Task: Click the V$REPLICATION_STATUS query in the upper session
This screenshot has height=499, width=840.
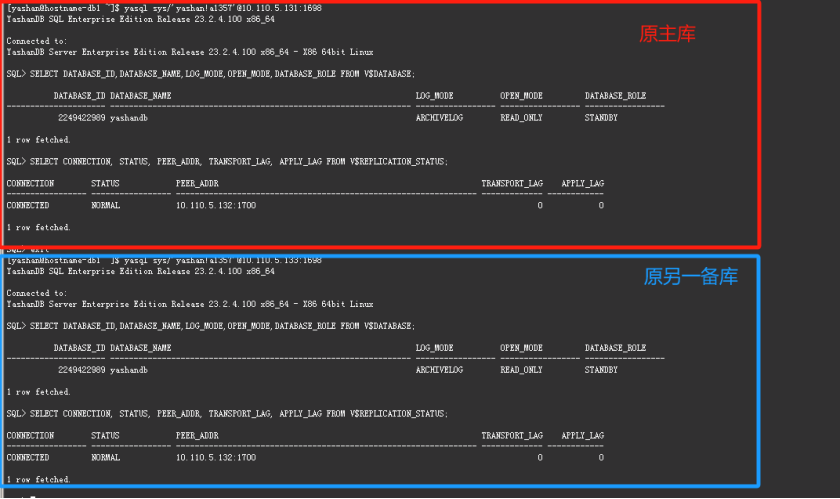Action: tap(239, 161)
